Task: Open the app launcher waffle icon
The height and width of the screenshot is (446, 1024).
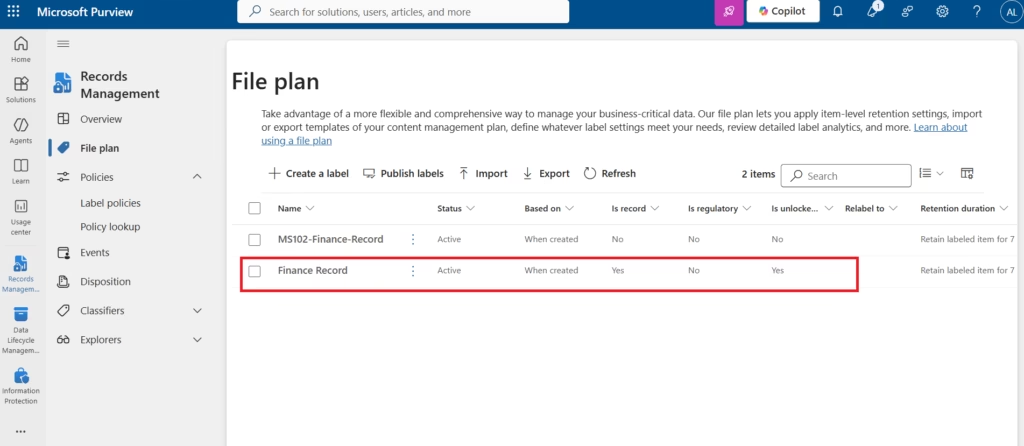Action: pyautogui.click(x=13, y=11)
